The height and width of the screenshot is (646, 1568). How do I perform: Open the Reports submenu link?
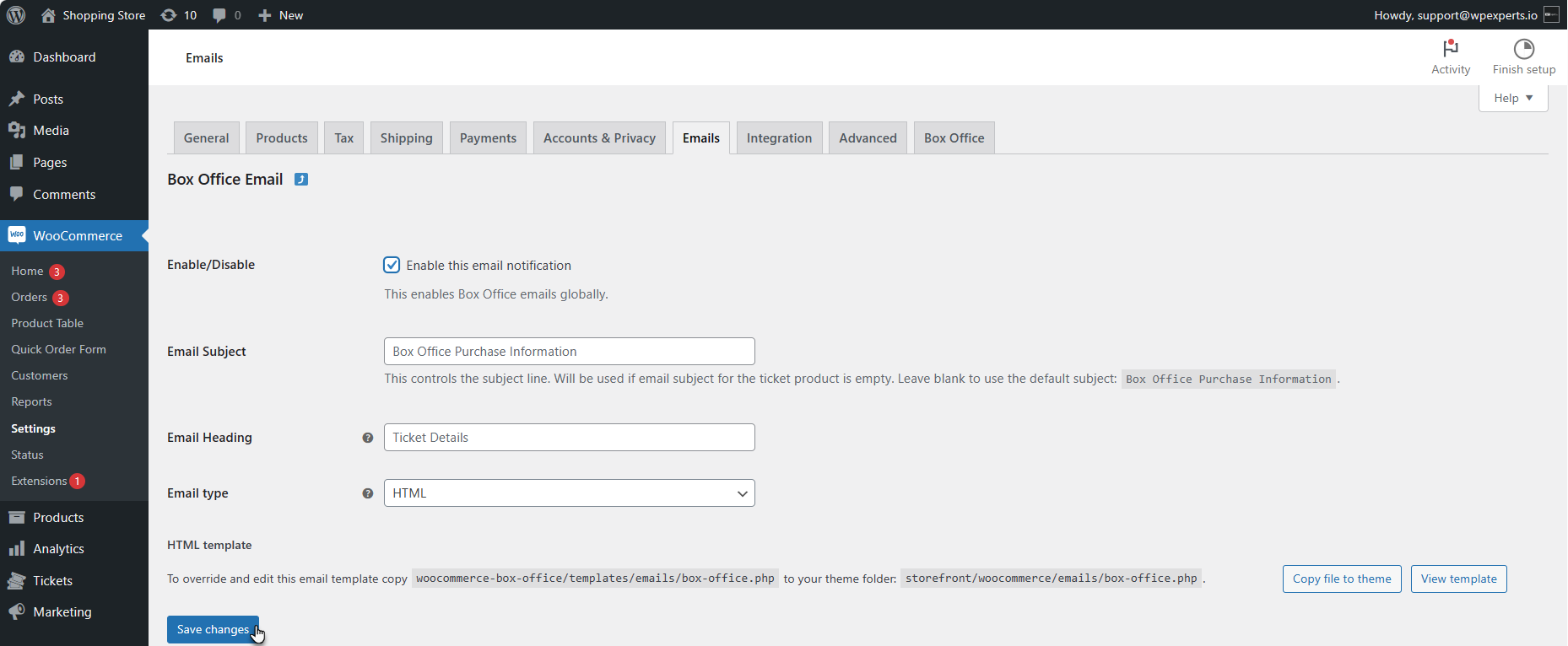pyautogui.click(x=32, y=401)
